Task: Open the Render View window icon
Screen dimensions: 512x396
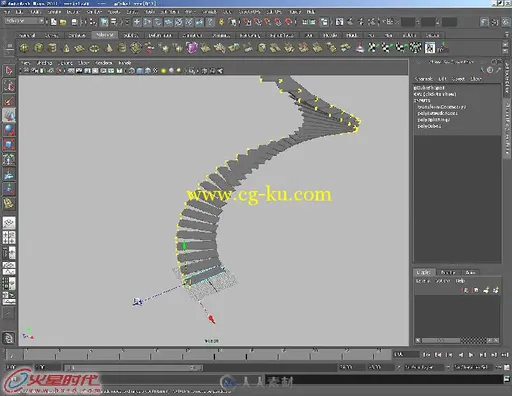Action: (x=339, y=22)
